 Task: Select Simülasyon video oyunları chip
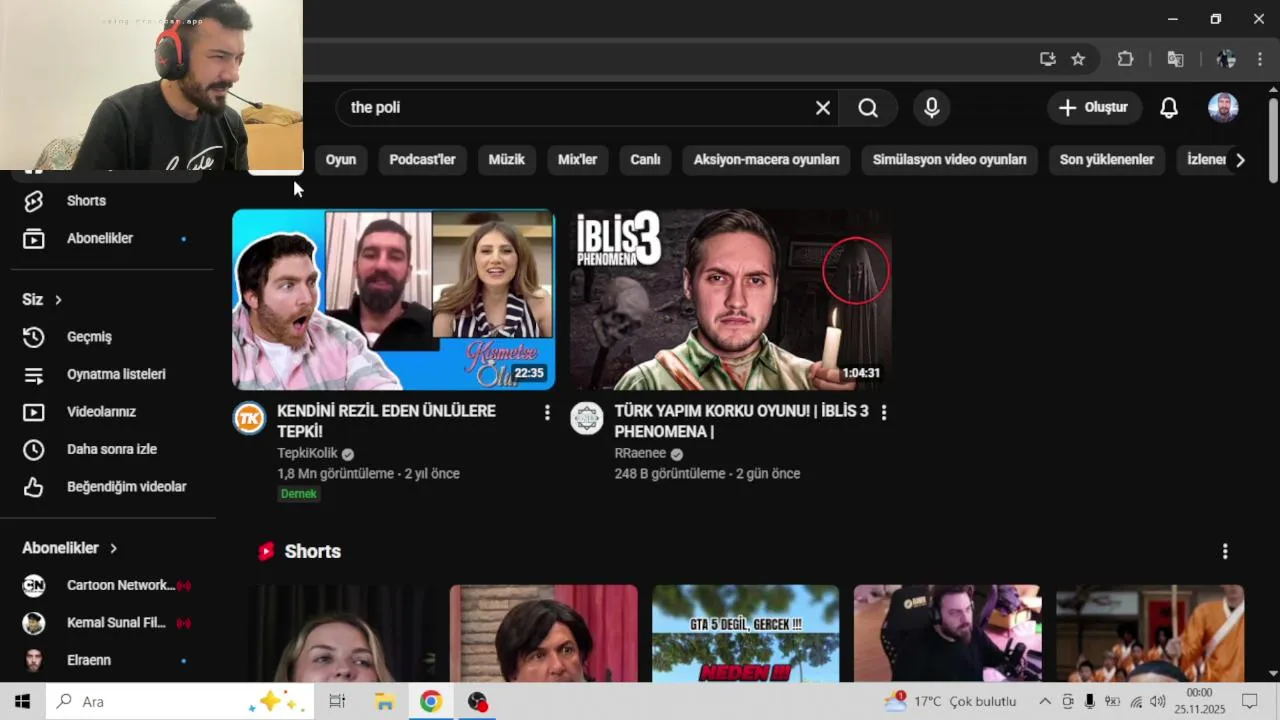(x=949, y=160)
